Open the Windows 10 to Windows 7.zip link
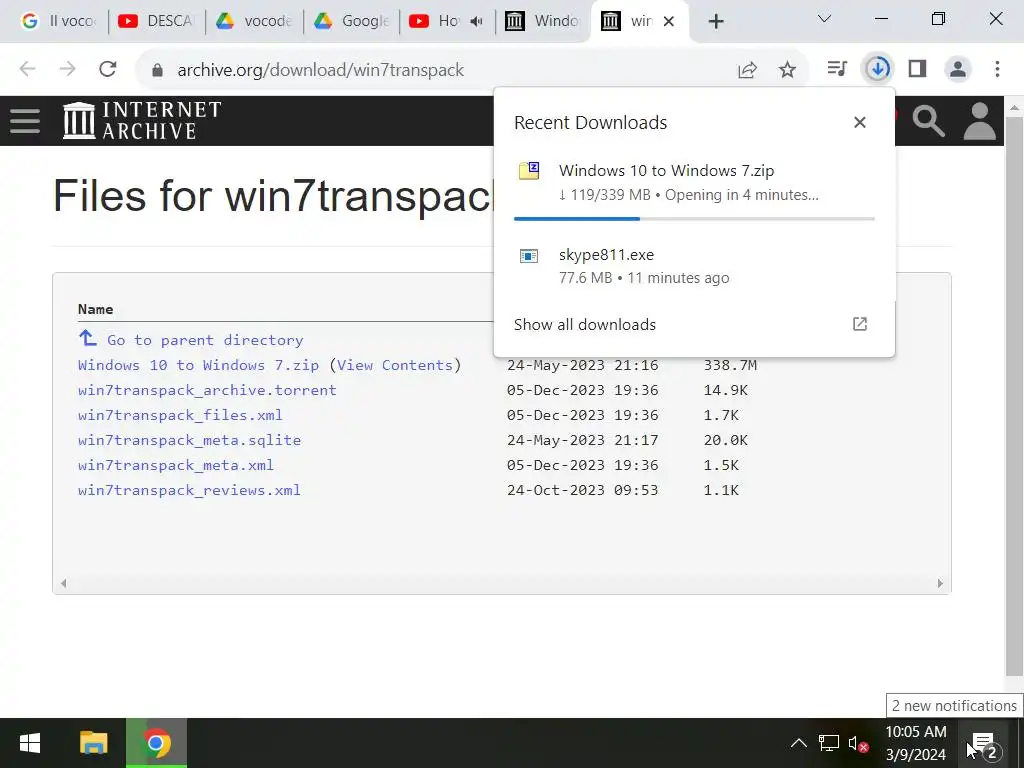Viewport: 1024px width, 768px height. click(199, 365)
